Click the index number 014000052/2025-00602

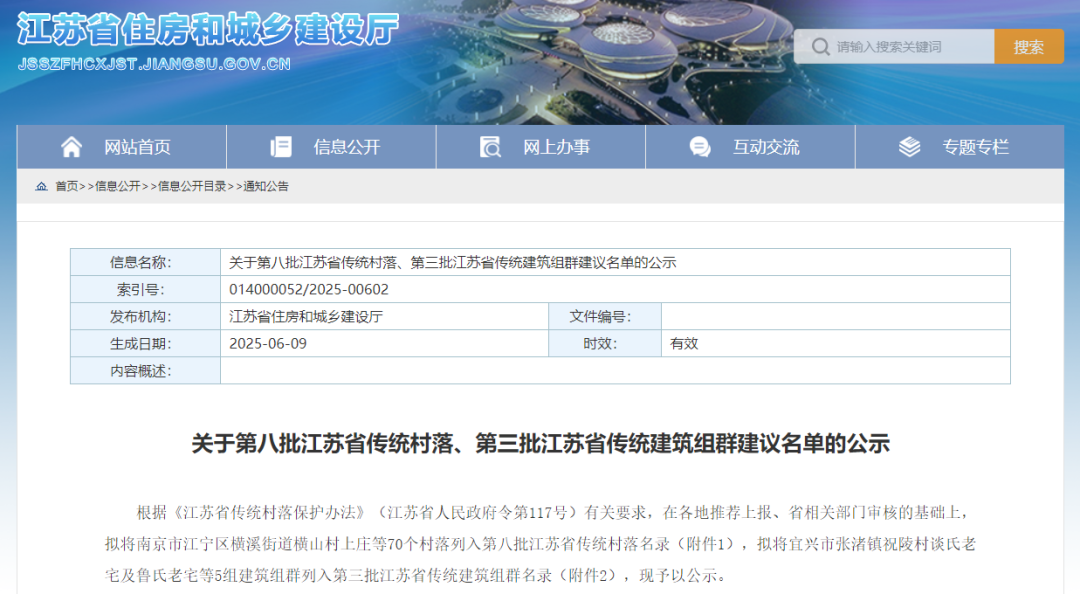coord(309,289)
